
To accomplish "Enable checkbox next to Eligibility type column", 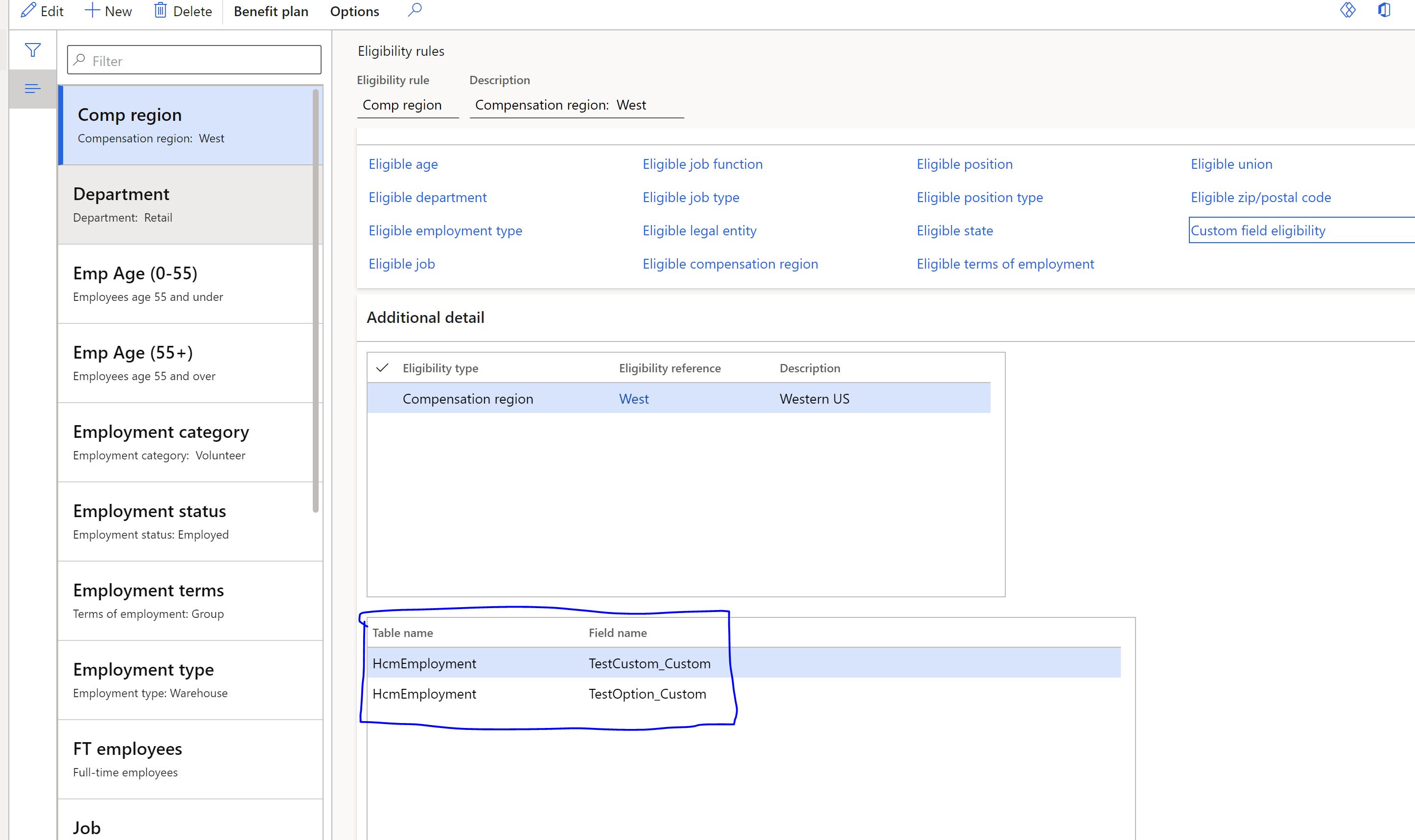I will click(x=383, y=368).
